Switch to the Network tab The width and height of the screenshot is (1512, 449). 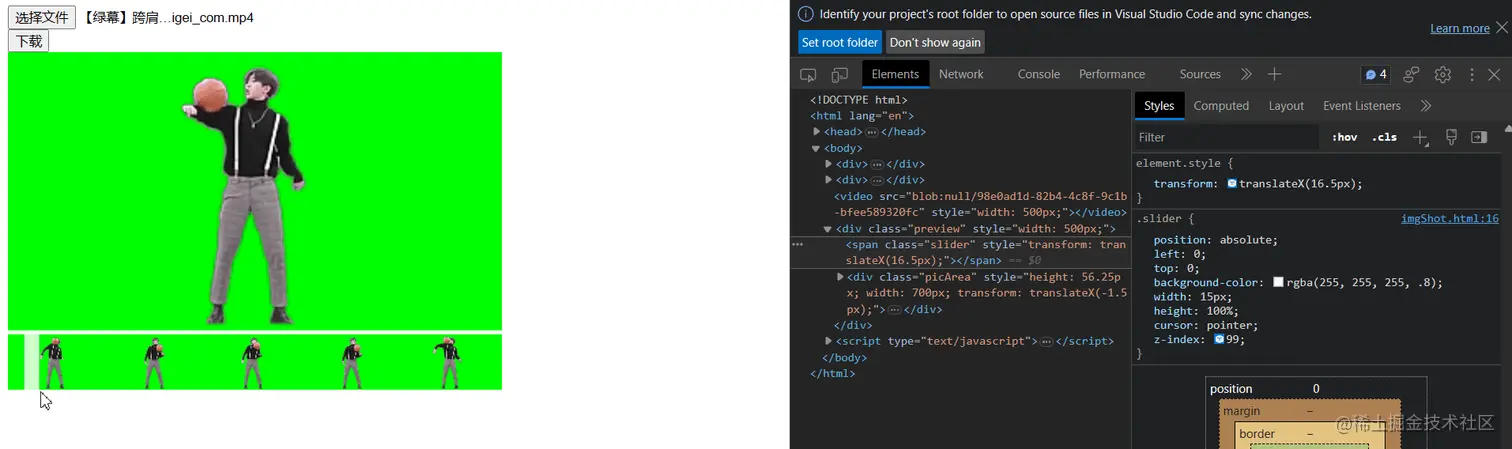click(961, 74)
